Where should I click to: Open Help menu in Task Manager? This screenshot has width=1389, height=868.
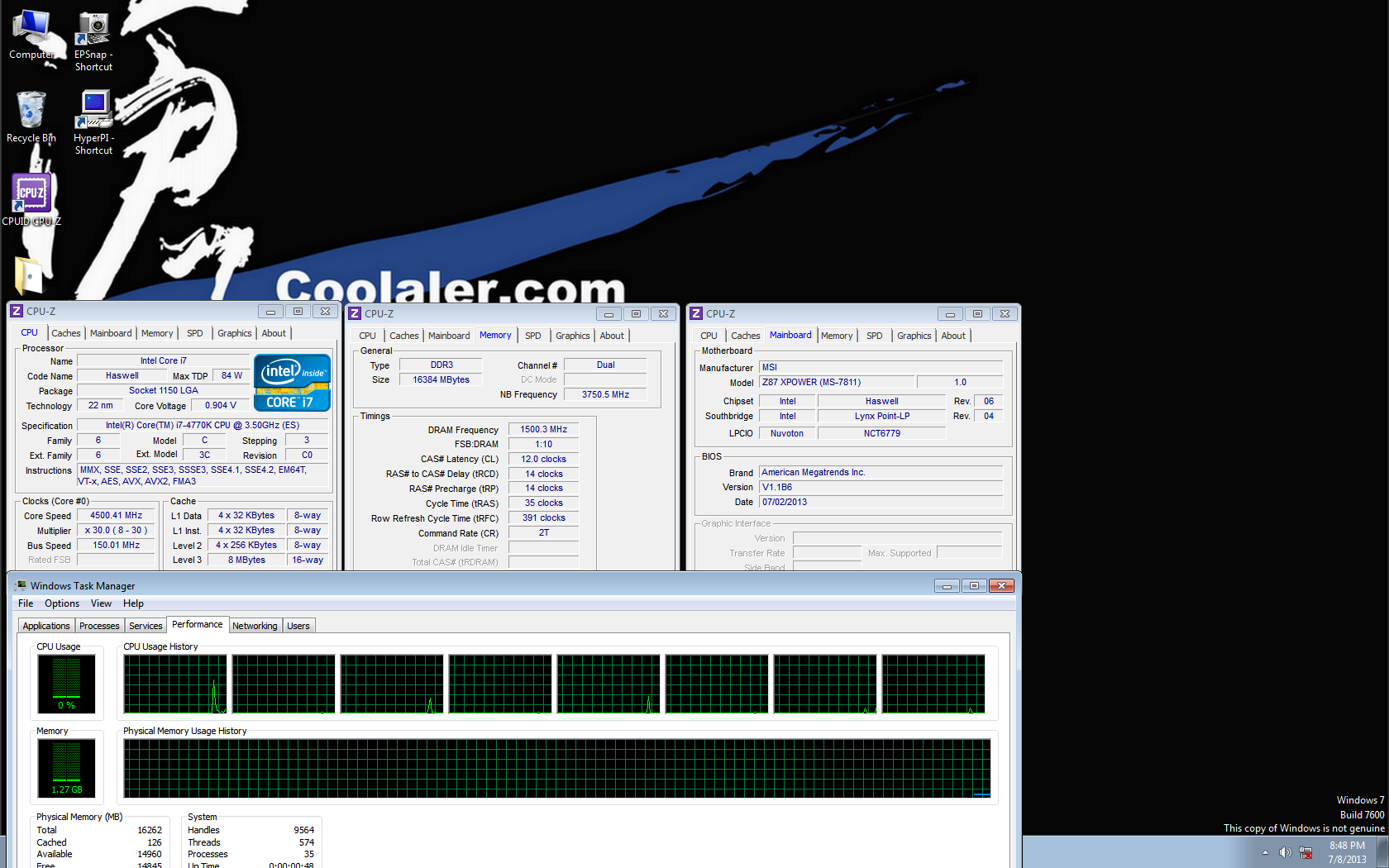tap(133, 604)
